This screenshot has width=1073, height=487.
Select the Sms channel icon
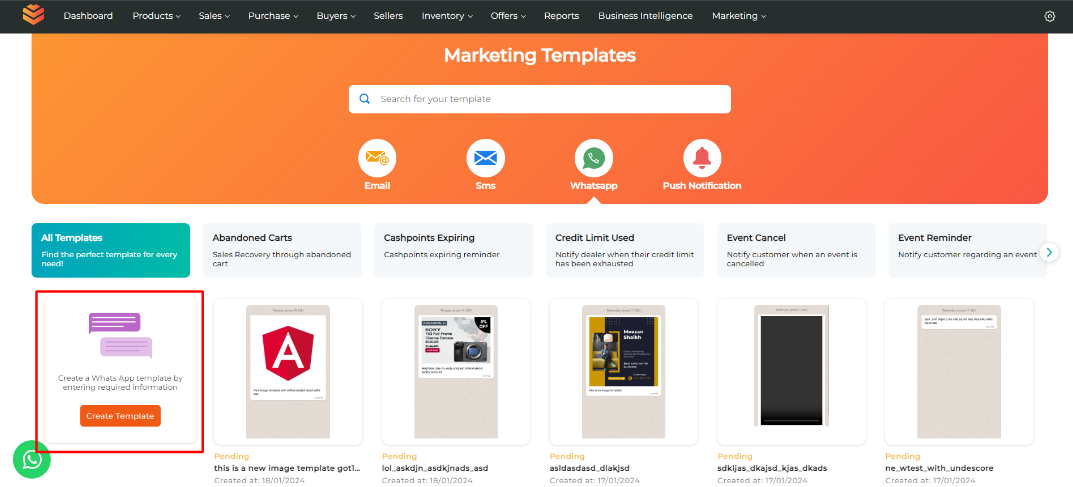click(485, 158)
